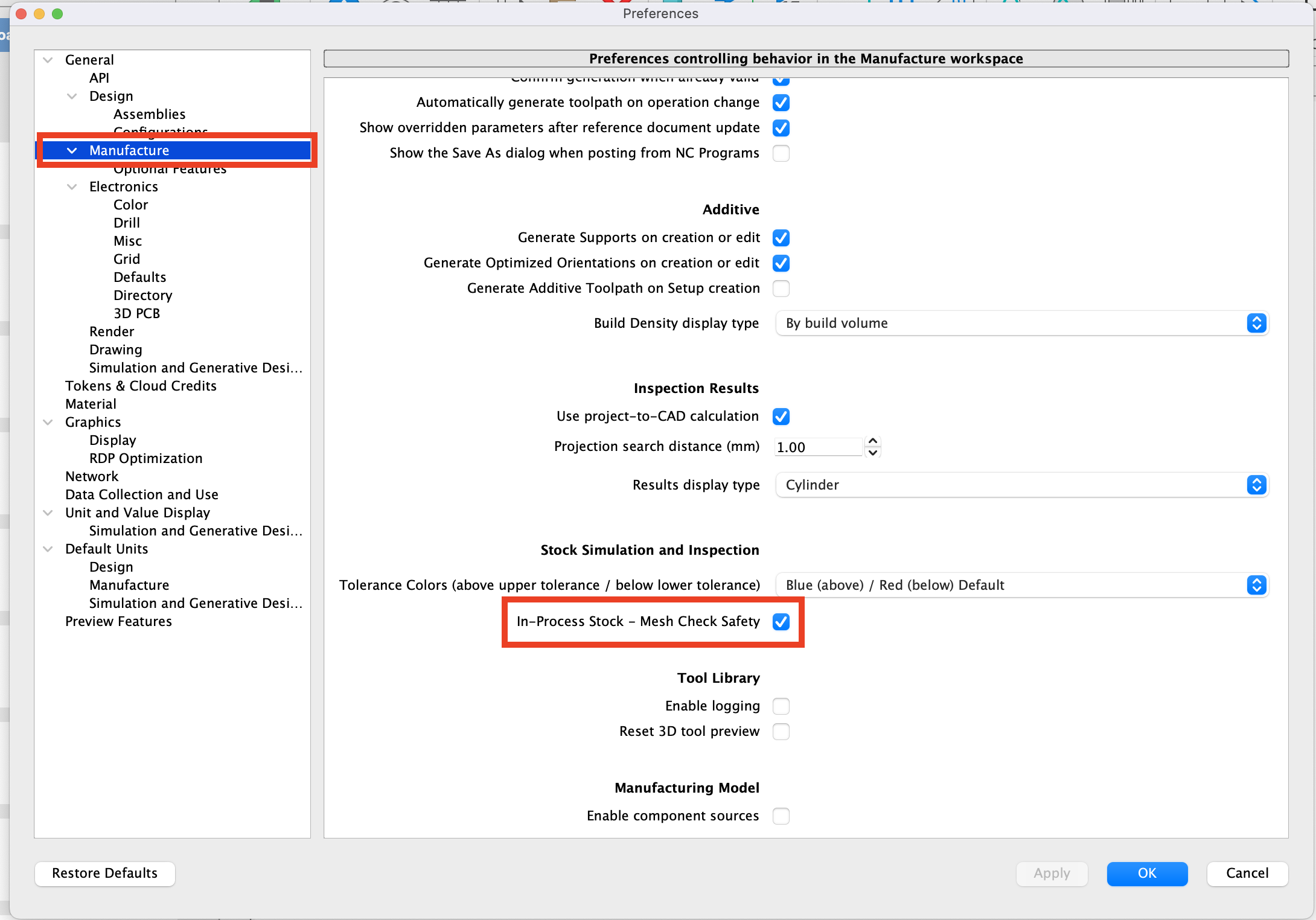Check Reset 3D tool preview
This screenshot has height=920, width=1316.
[x=781, y=732]
